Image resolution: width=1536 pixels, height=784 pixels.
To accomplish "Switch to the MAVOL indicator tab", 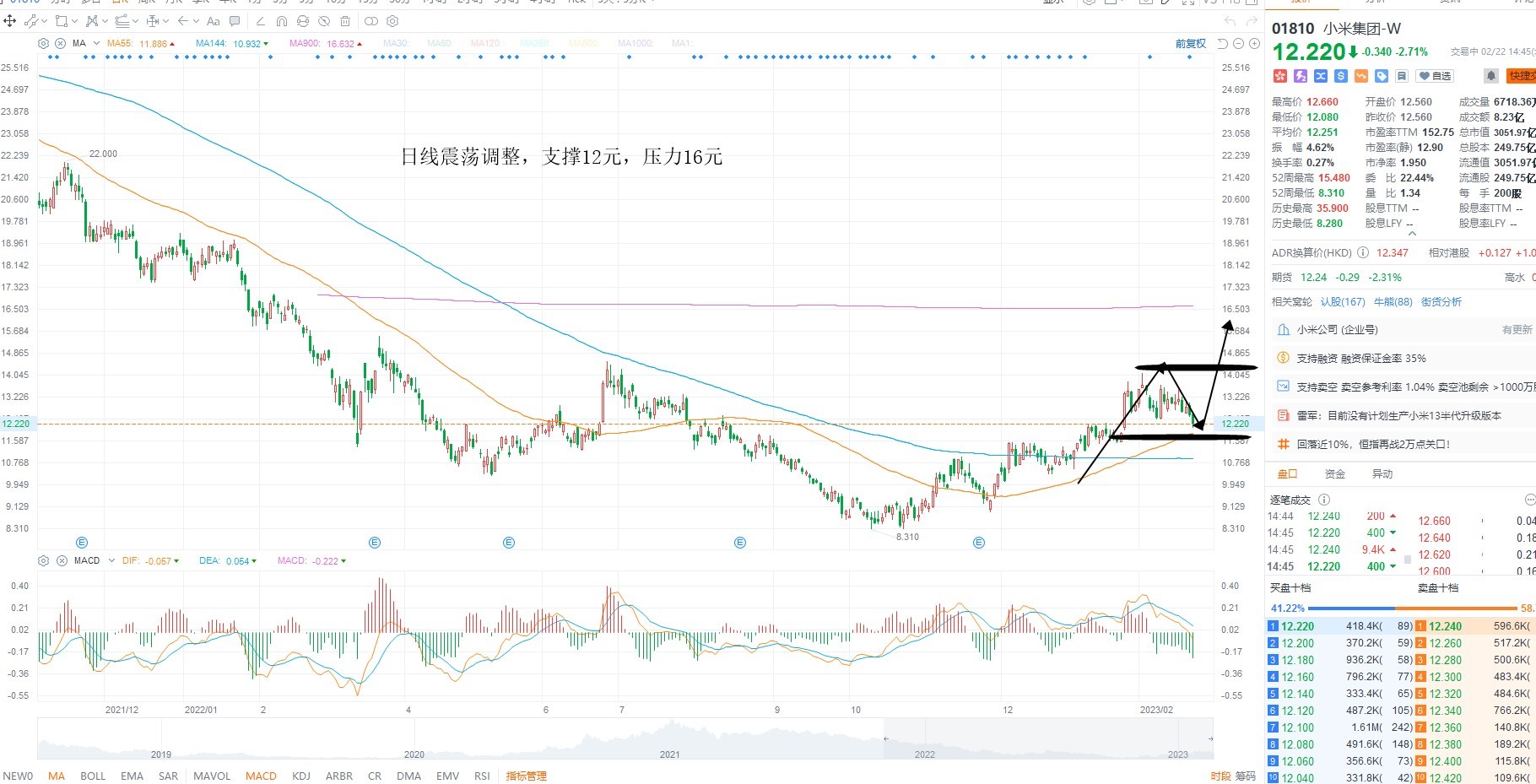I will (212, 776).
